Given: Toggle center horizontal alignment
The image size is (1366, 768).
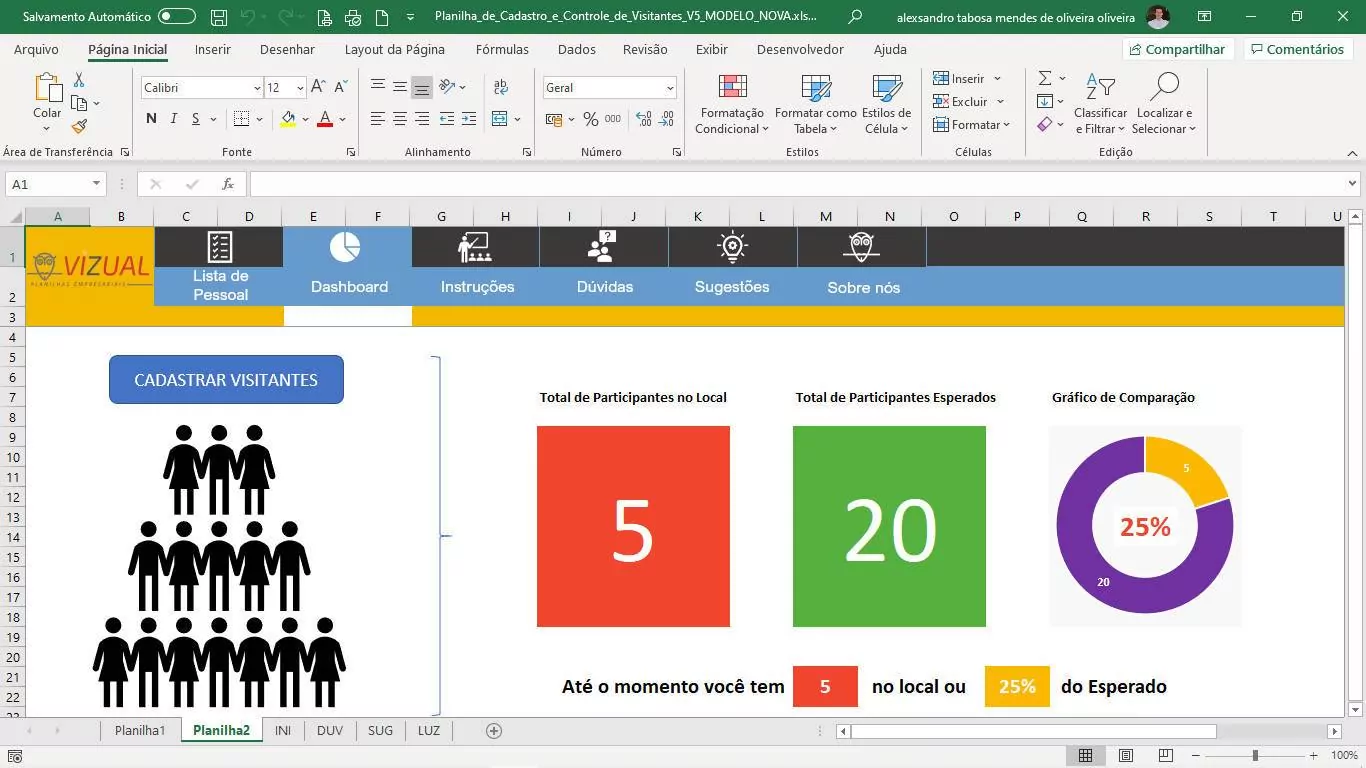Looking at the screenshot, I should click(x=399, y=119).
